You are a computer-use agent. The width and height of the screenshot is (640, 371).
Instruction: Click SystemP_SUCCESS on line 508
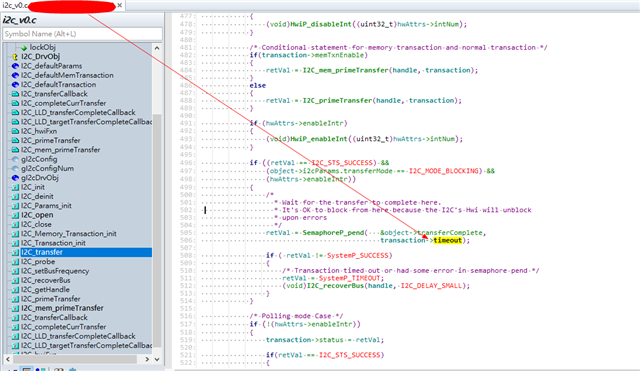click(359, 255)
